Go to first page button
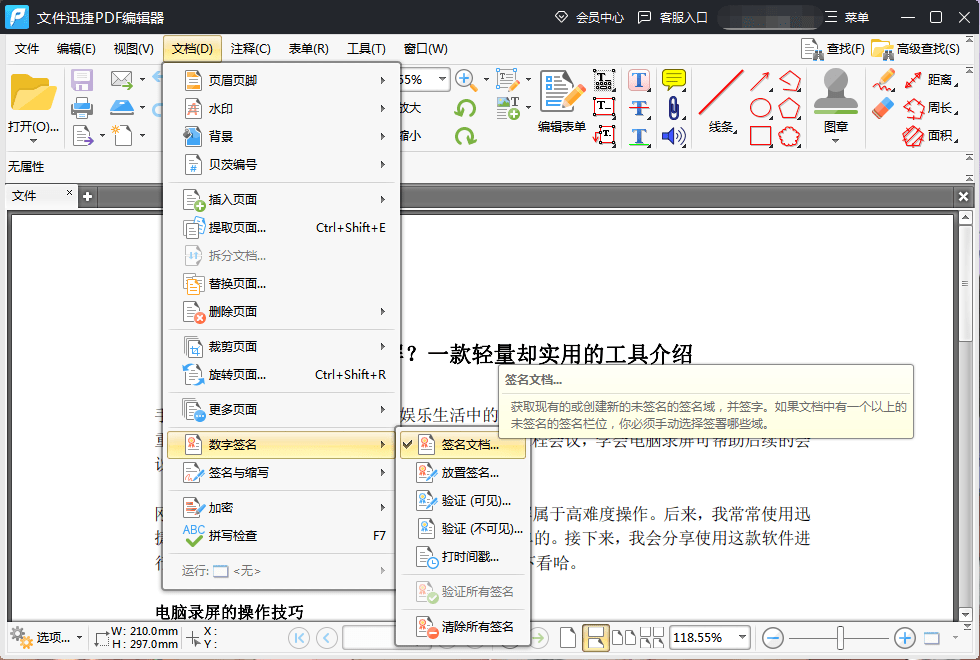Screen dimensions: 980x660 tap(299, 638)
